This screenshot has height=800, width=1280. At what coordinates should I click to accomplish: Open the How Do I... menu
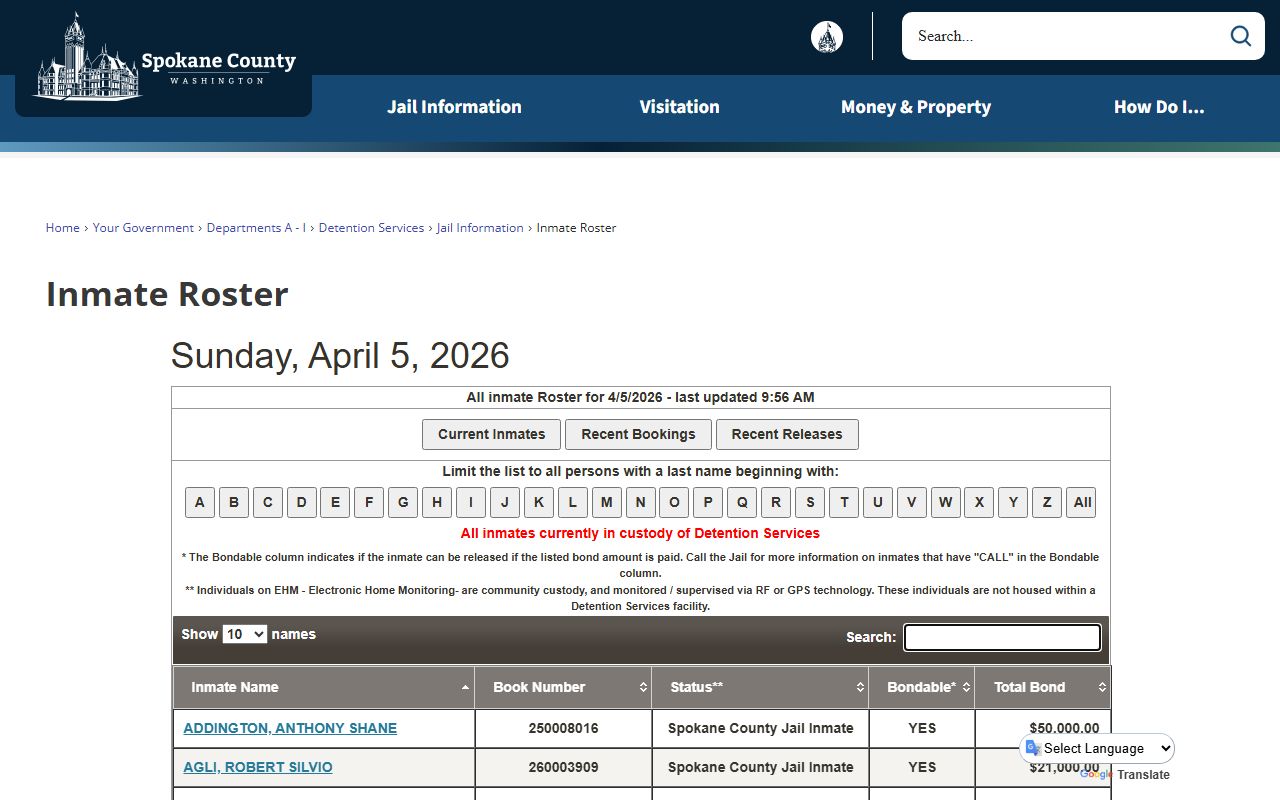click(x=1158, y=107)
